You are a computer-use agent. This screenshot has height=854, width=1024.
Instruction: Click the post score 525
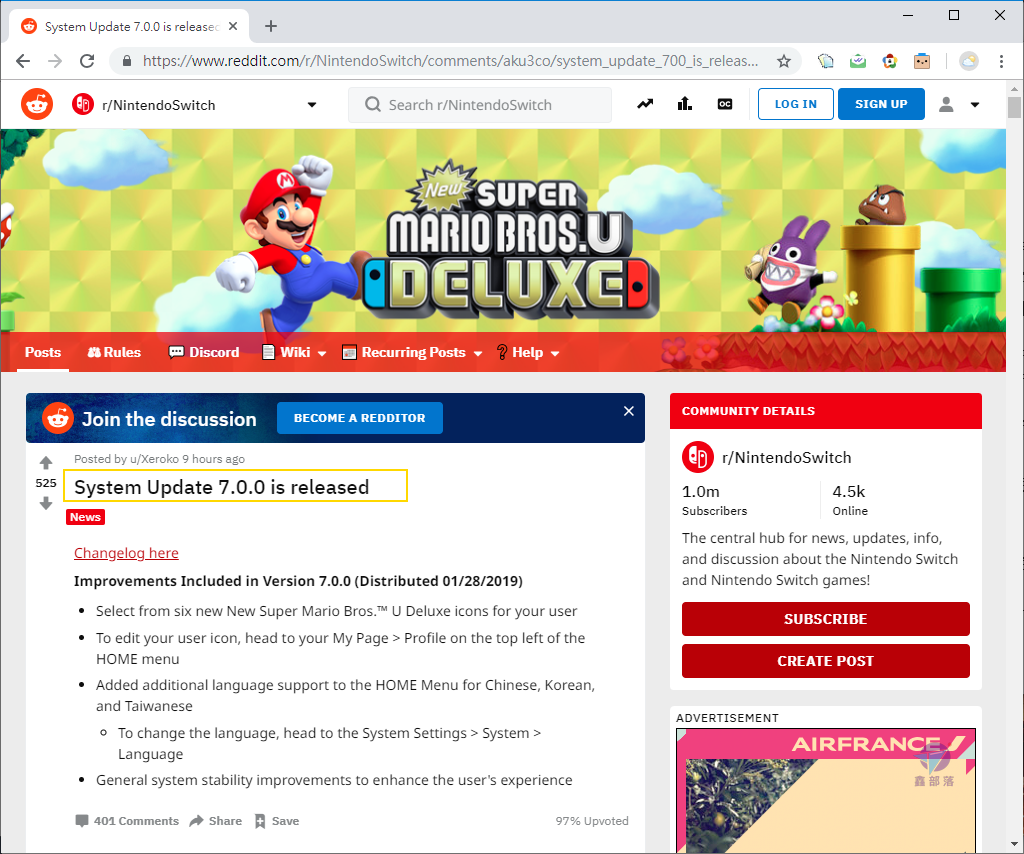(46, 483)
